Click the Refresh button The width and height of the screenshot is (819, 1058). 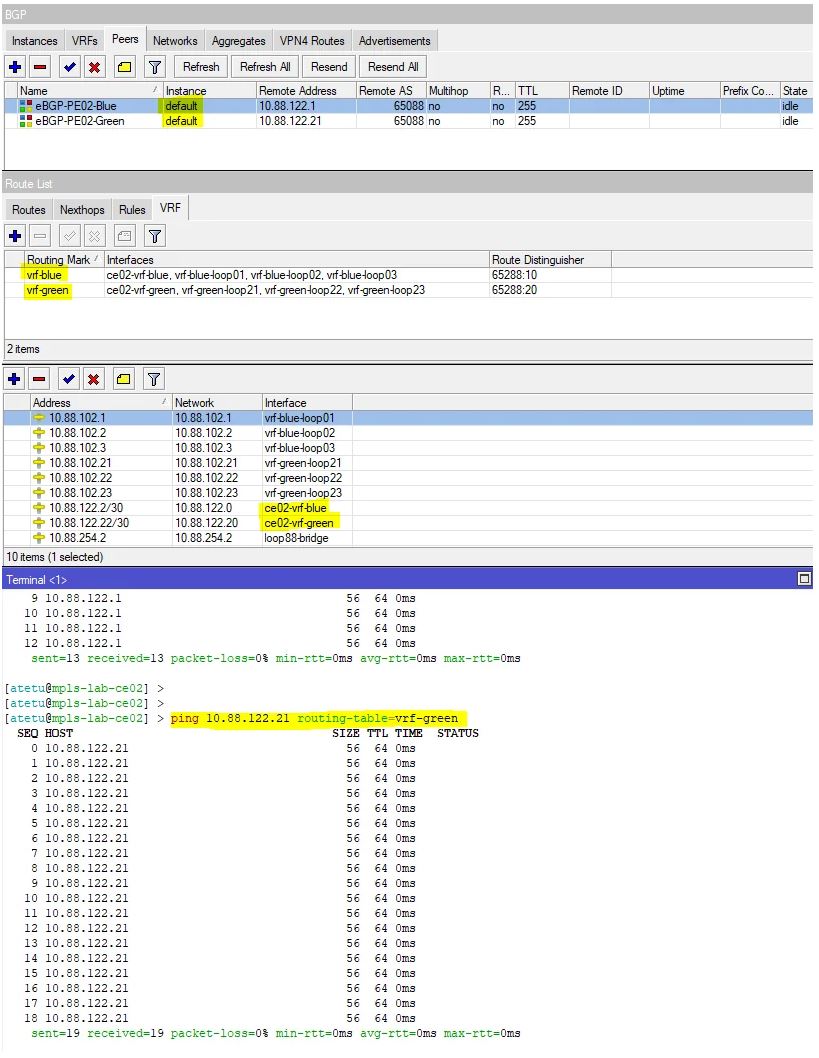(x=201, y=67)
